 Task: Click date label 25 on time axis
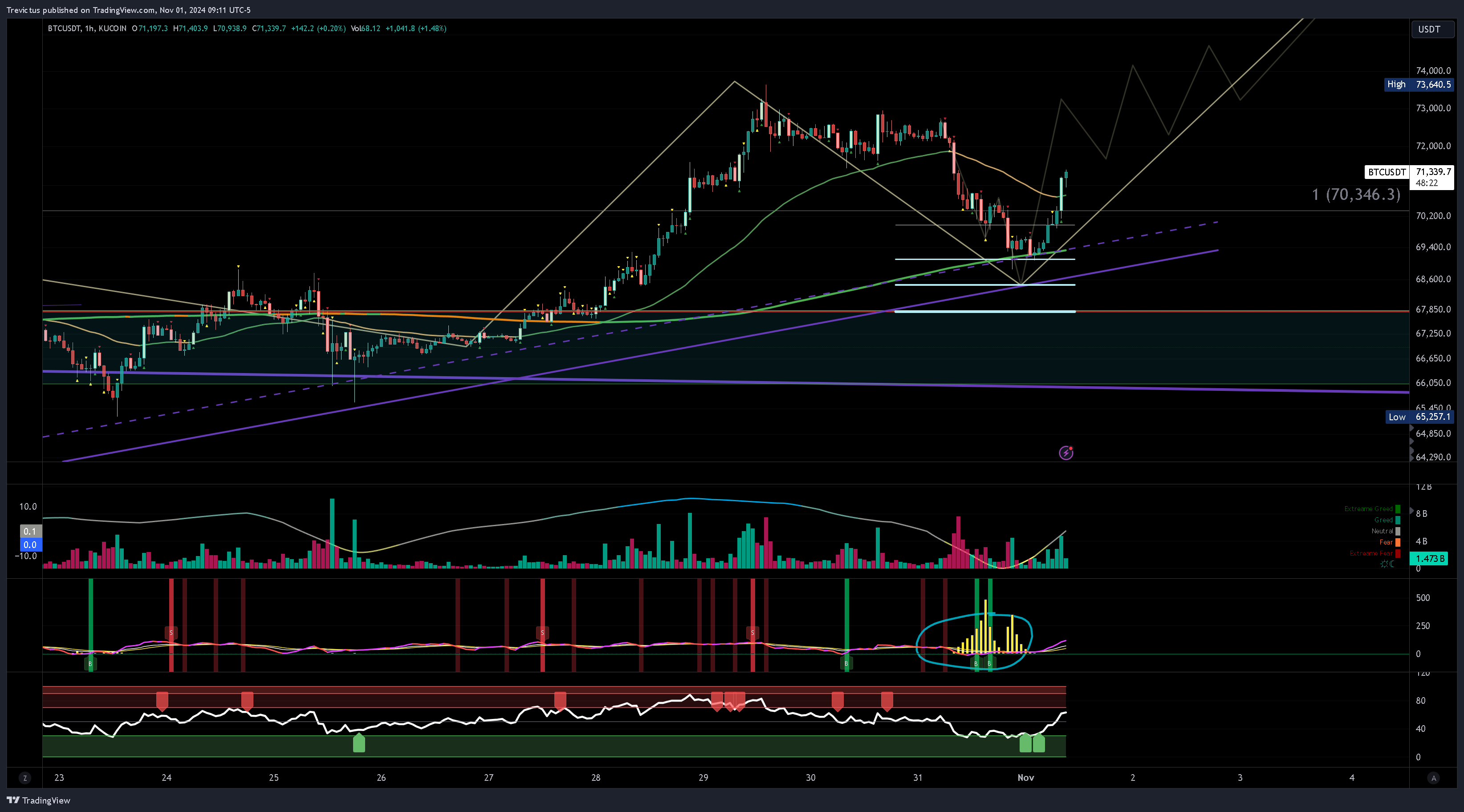[x=273, y=778]
